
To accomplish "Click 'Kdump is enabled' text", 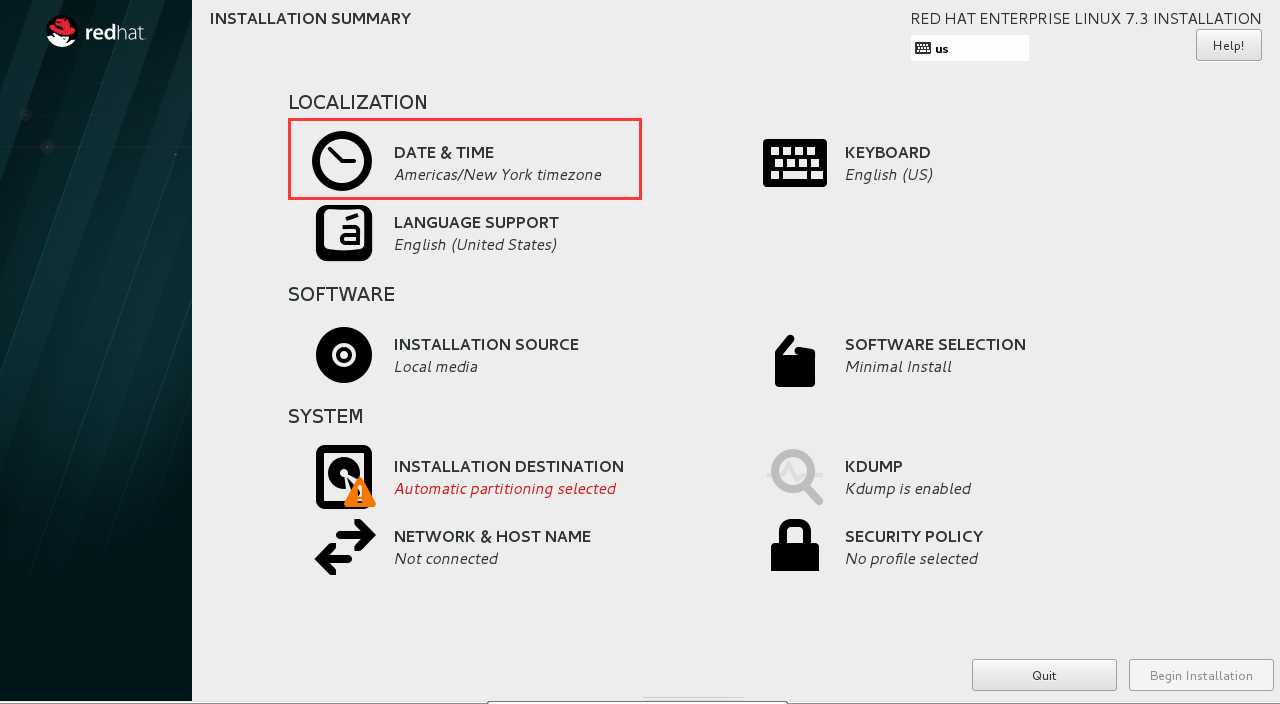I will (908, 489).
